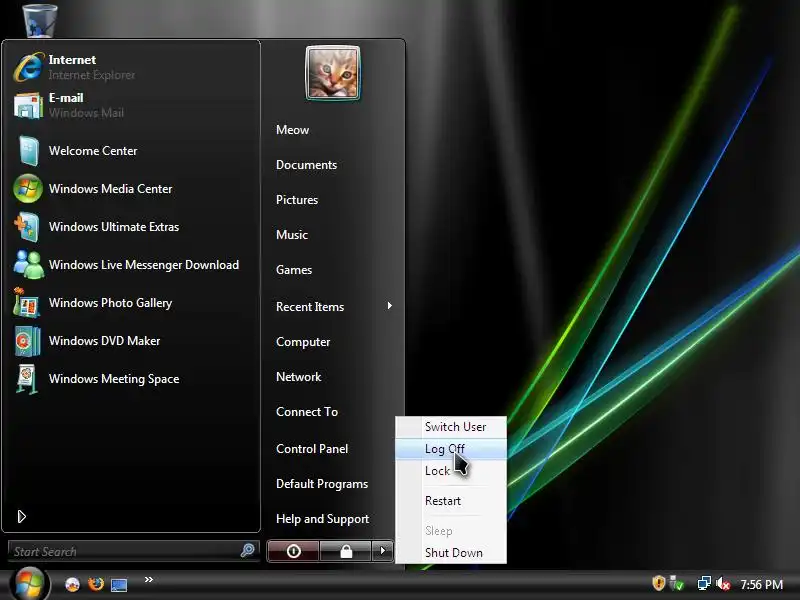Screen dimensions: 800x600
Task: Click the Start orb button
Action: pos(29,584)
